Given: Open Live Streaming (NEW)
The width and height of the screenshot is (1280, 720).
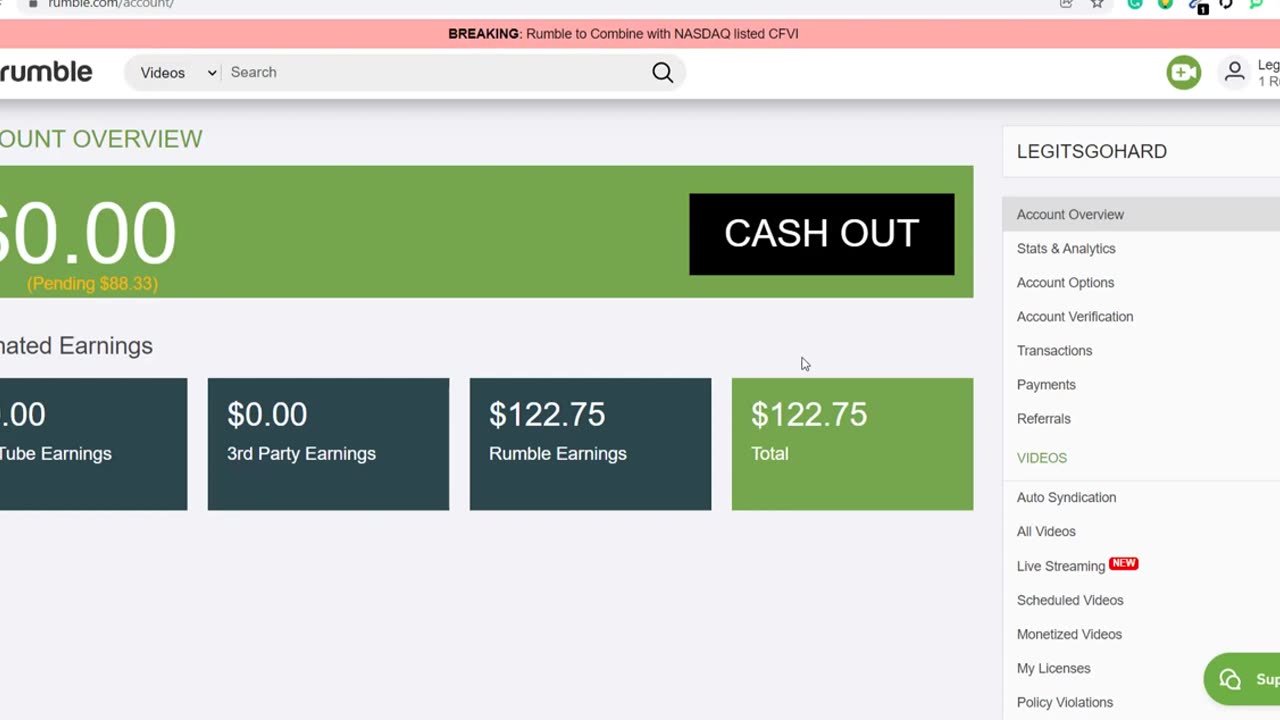Looking at the screenshot, I should 1077,565.
